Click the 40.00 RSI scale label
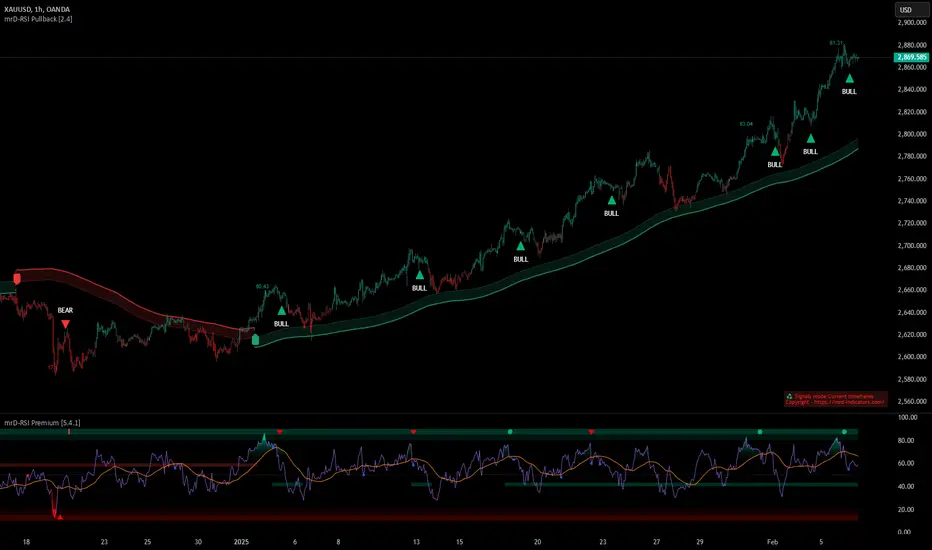 (x=908, y=486)
